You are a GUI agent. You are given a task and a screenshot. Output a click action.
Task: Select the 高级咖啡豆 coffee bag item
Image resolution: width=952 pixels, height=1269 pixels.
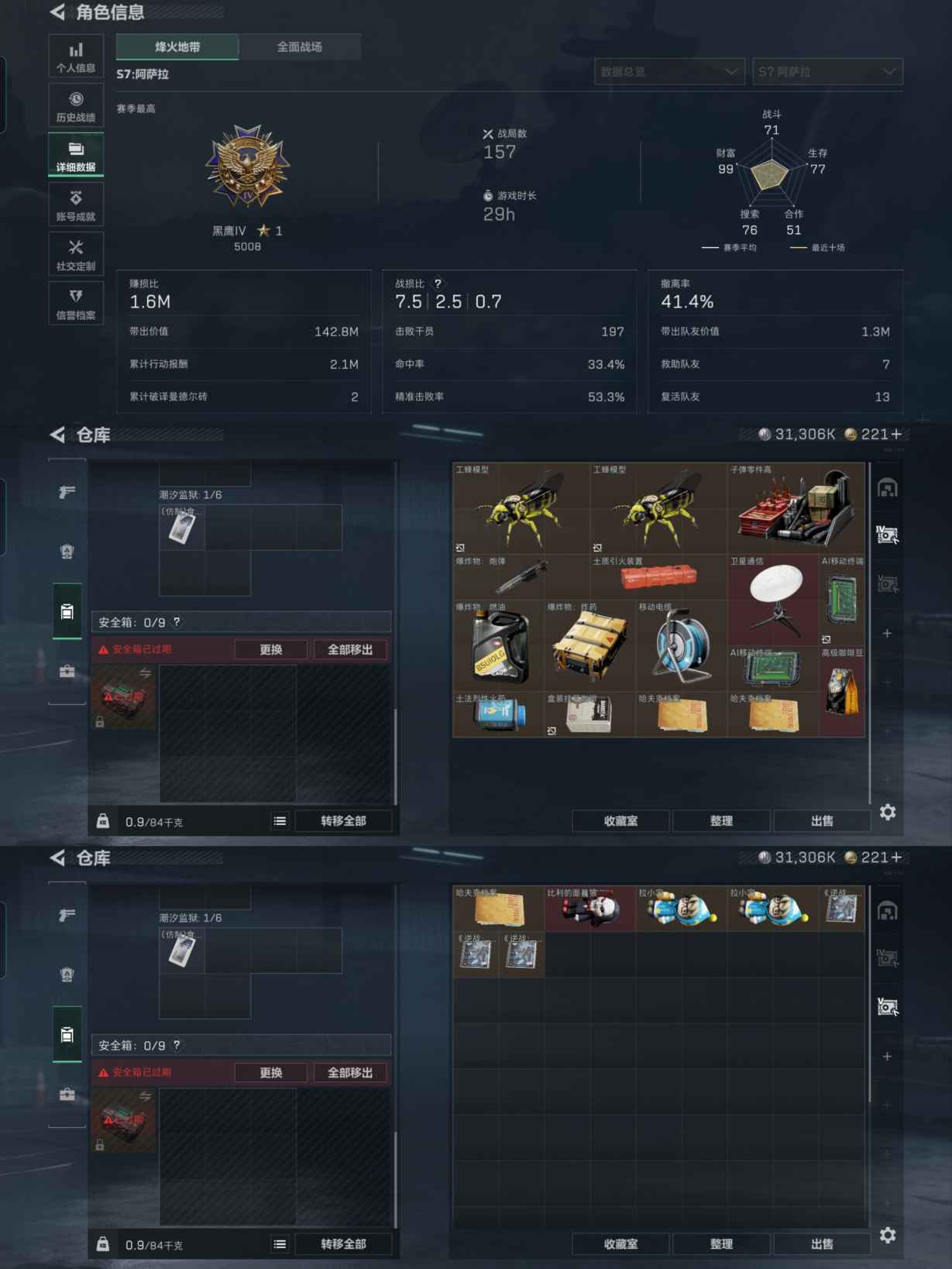click(842, 691)
